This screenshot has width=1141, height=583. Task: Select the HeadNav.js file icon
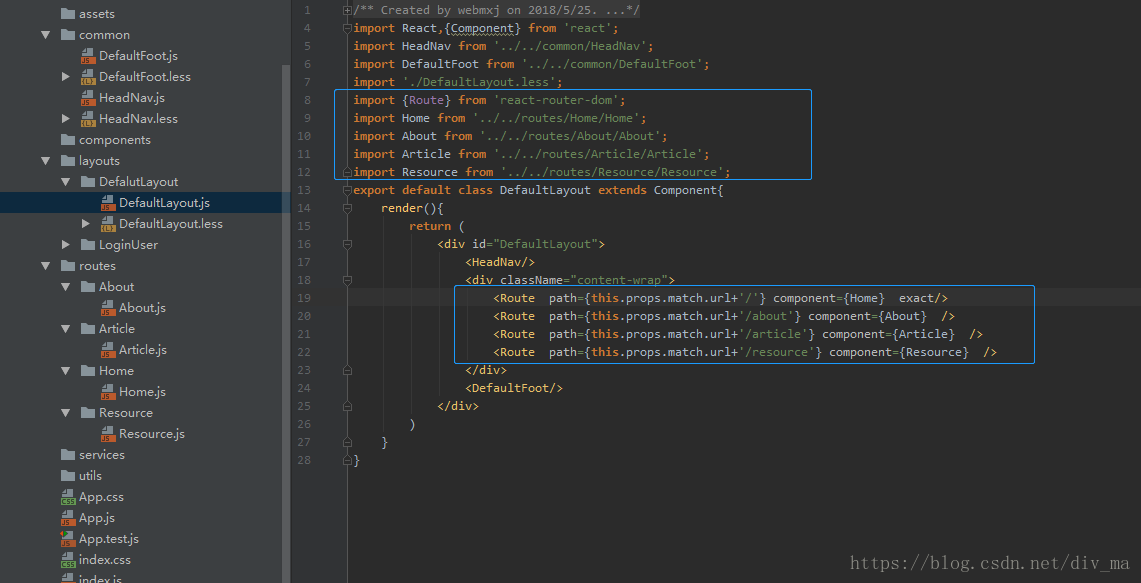(x=88, y=98)
